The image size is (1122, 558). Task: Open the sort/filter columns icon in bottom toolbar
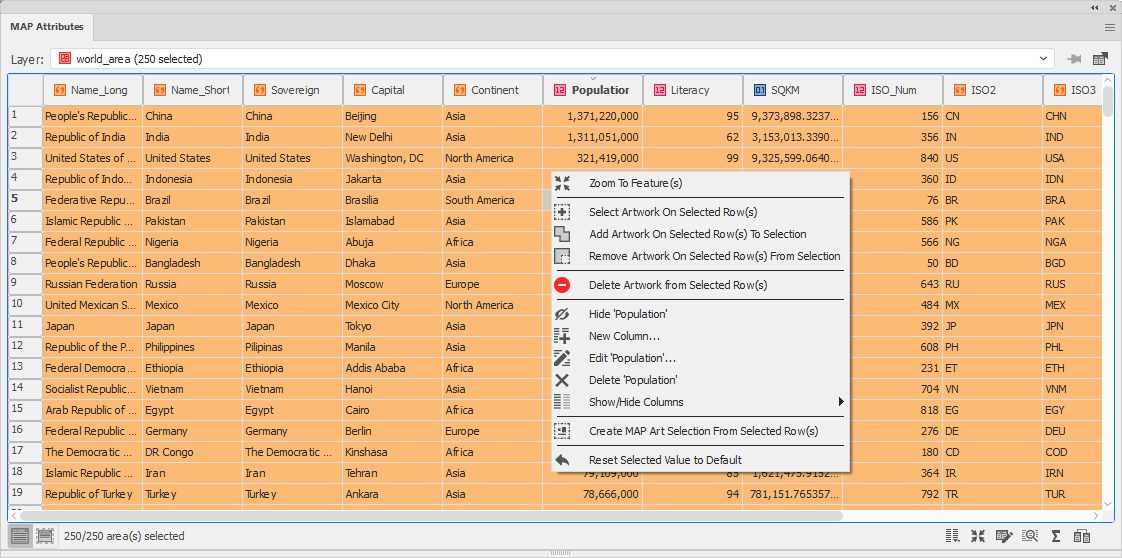(952, 536)
